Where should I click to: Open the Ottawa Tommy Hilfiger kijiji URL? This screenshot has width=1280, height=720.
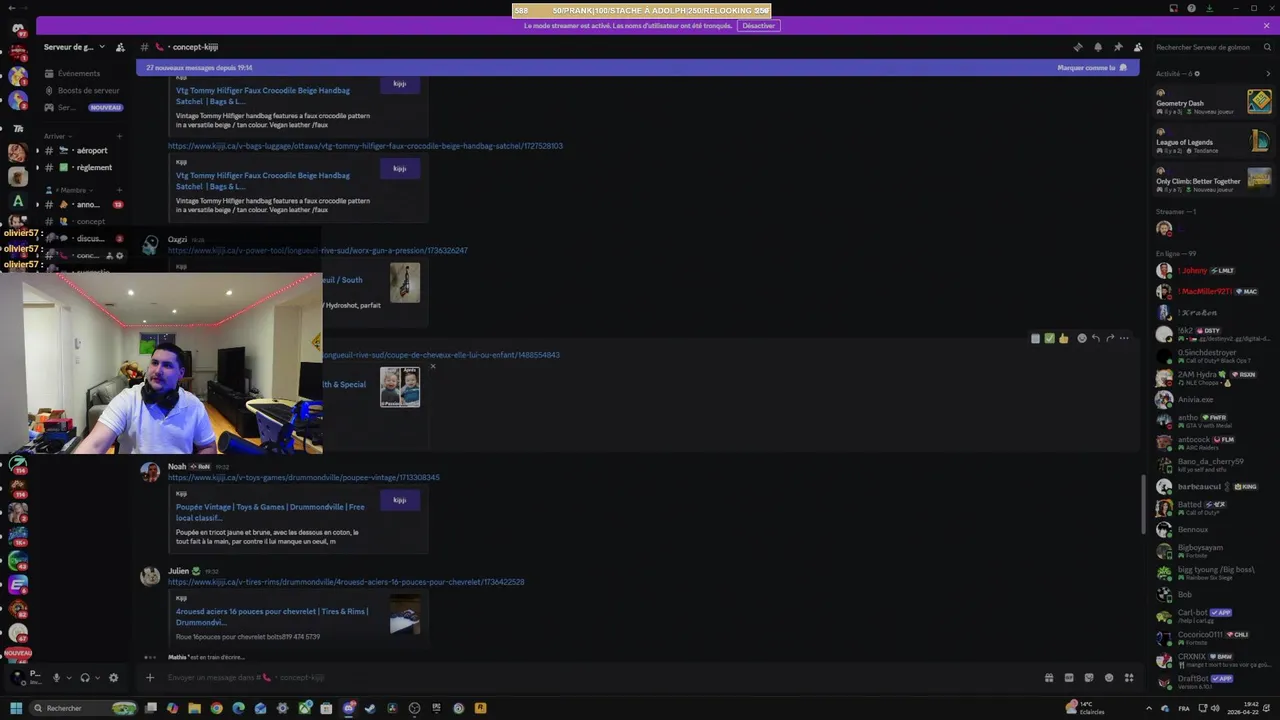[x=365, y=146]
